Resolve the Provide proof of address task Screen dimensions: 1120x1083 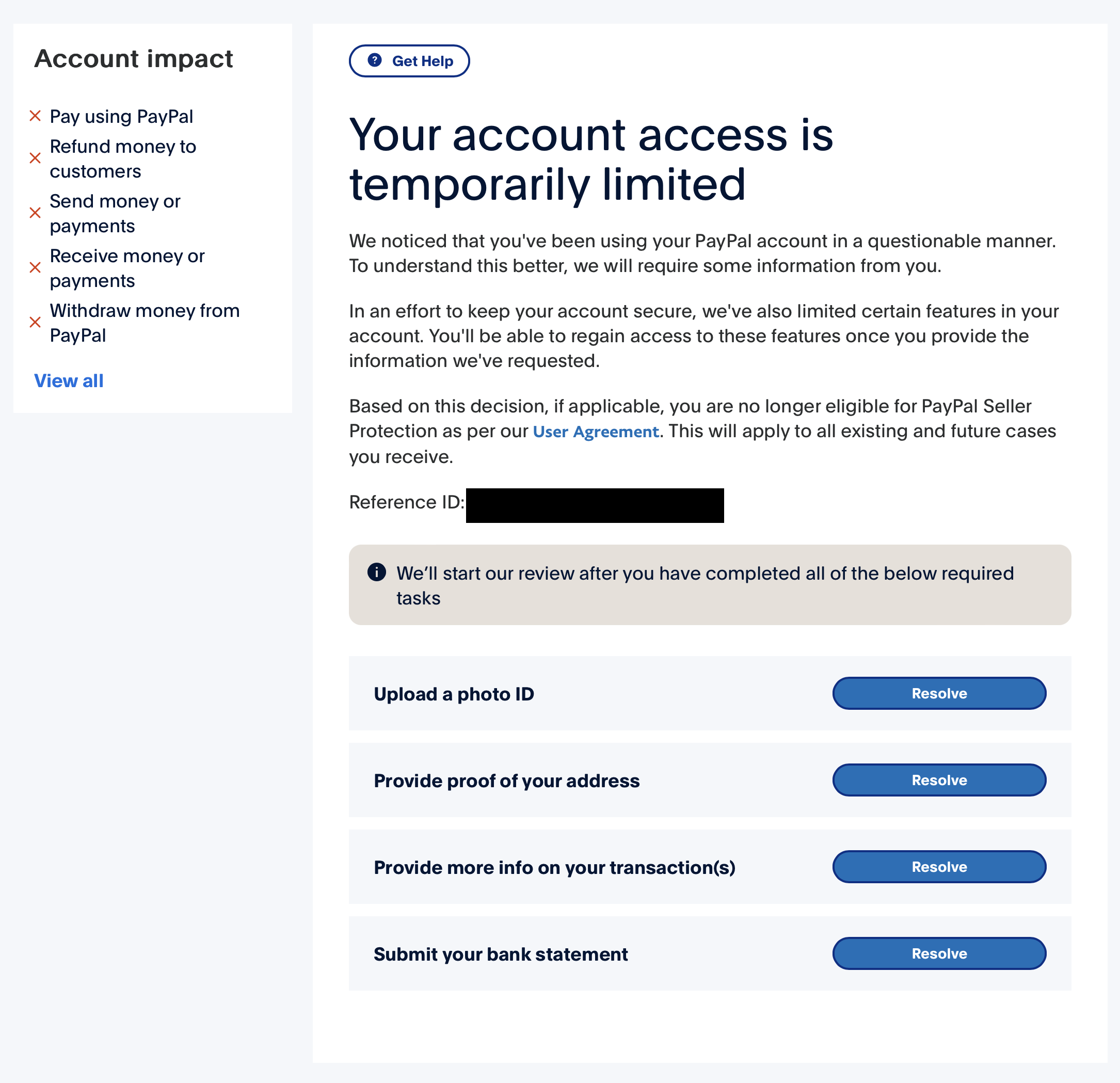[939, 780]
